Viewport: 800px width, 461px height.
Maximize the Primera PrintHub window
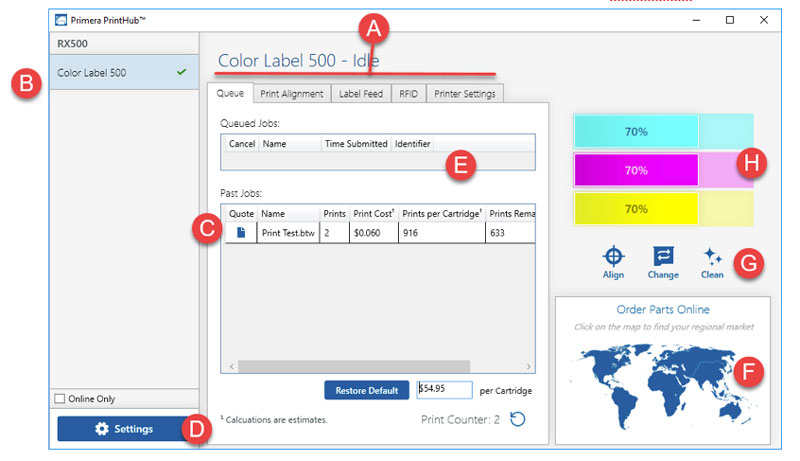coord(730,20)
